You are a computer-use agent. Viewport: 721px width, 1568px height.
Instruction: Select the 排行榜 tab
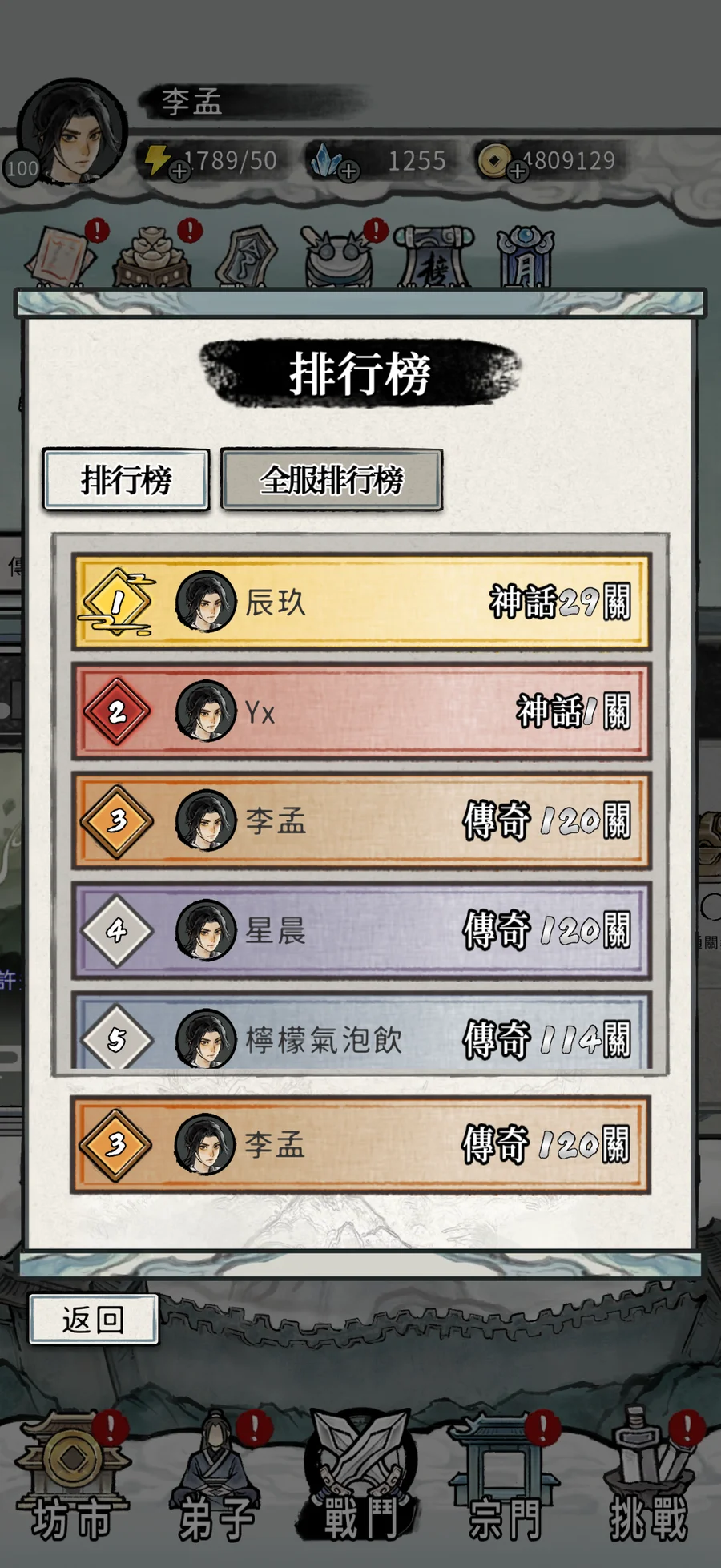coord(127,480)
